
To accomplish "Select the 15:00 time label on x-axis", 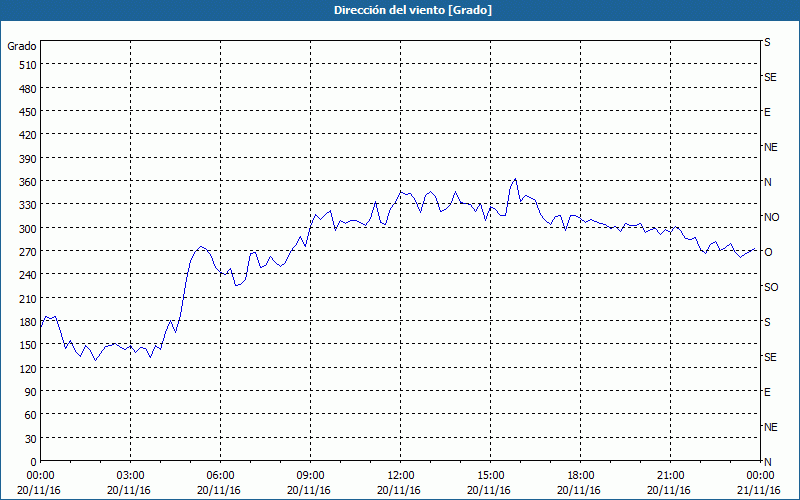I will pyautogui.click(x=490, y=476).
